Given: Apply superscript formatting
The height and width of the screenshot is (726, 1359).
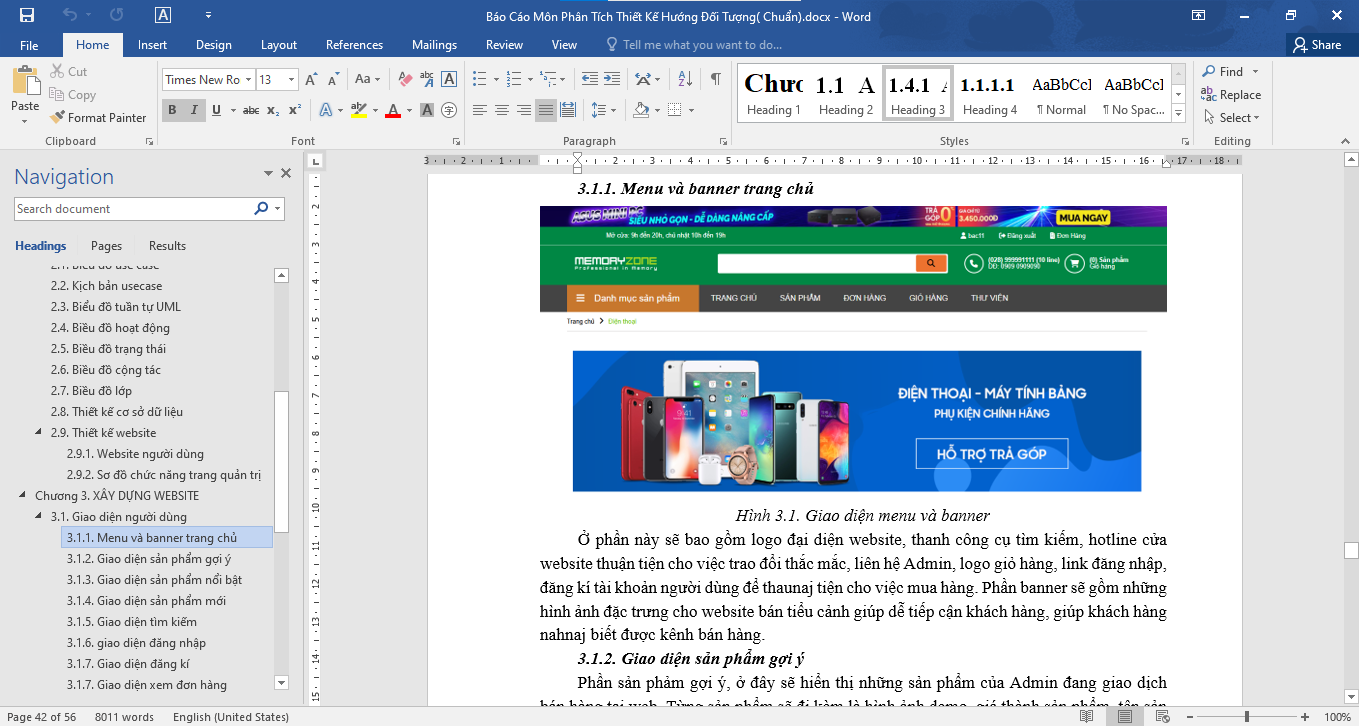Looking at the screenshot, I should coord(294,110).
